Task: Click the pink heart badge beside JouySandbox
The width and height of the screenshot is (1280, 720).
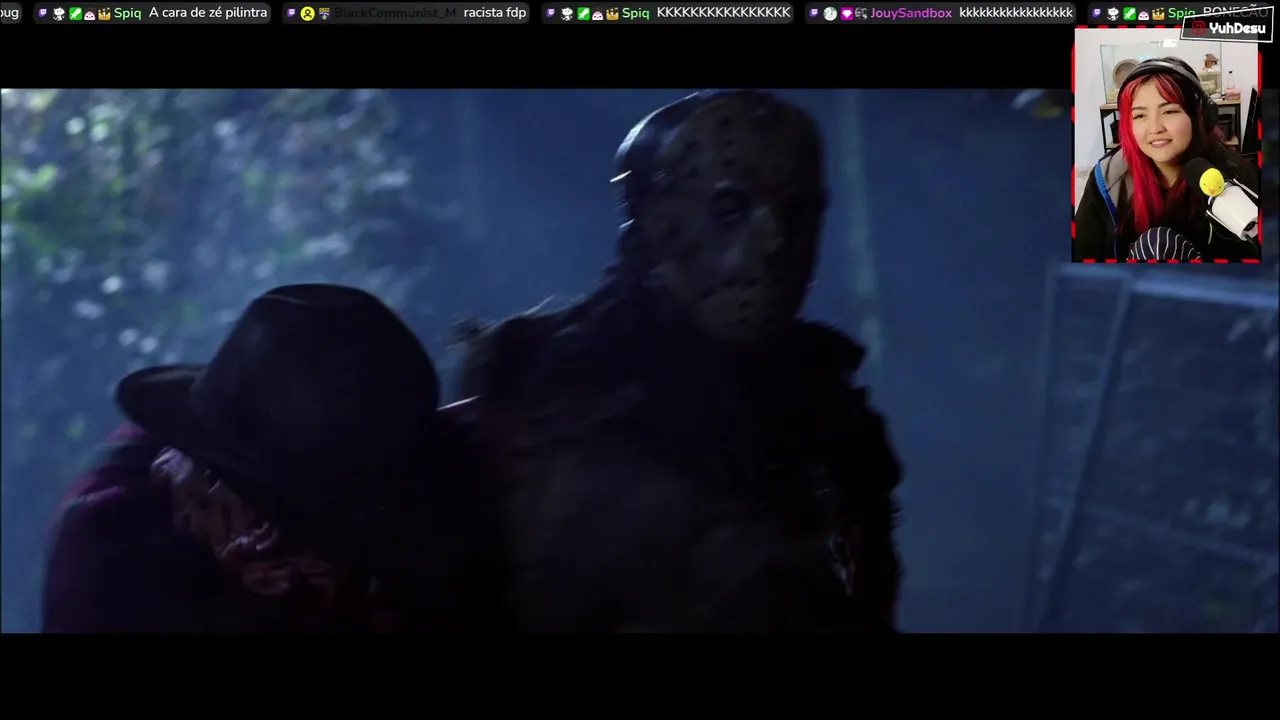Action: pos(846,14)
